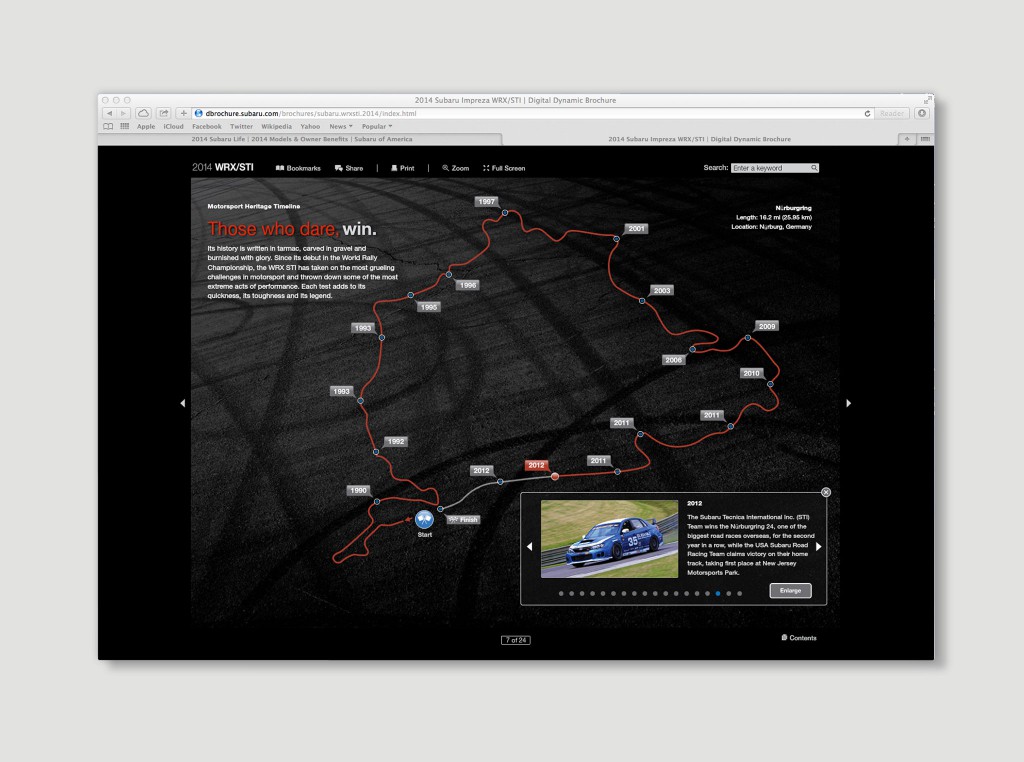Go to the next brochure page arrow
The image size is (1024, 762).
coord(848,403)
